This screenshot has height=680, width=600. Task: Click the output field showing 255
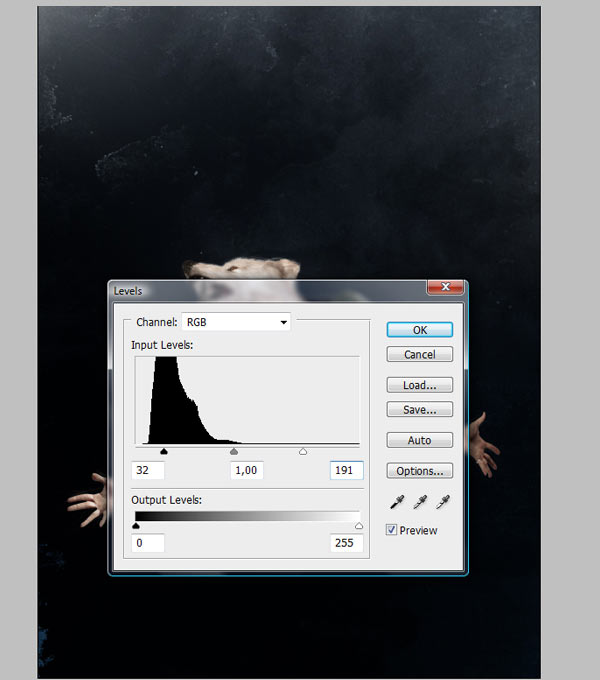point(346,543)
